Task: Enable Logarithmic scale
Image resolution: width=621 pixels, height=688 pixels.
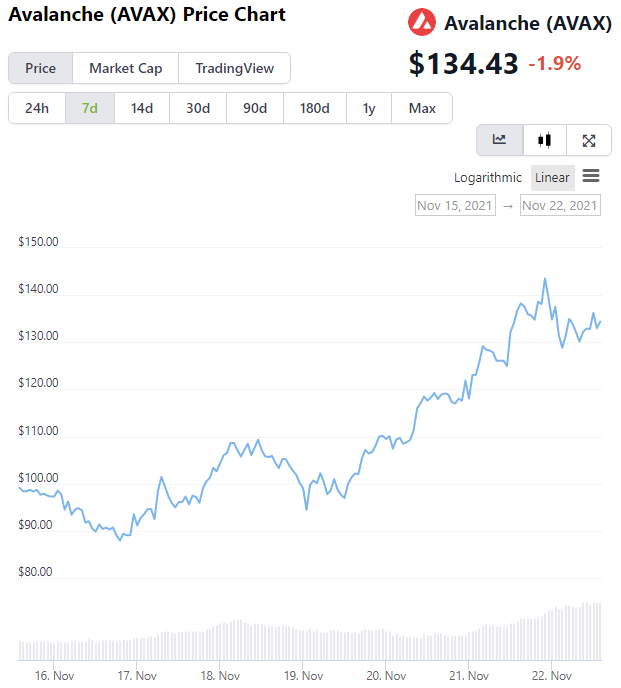Action: click(x=488, y=178)
